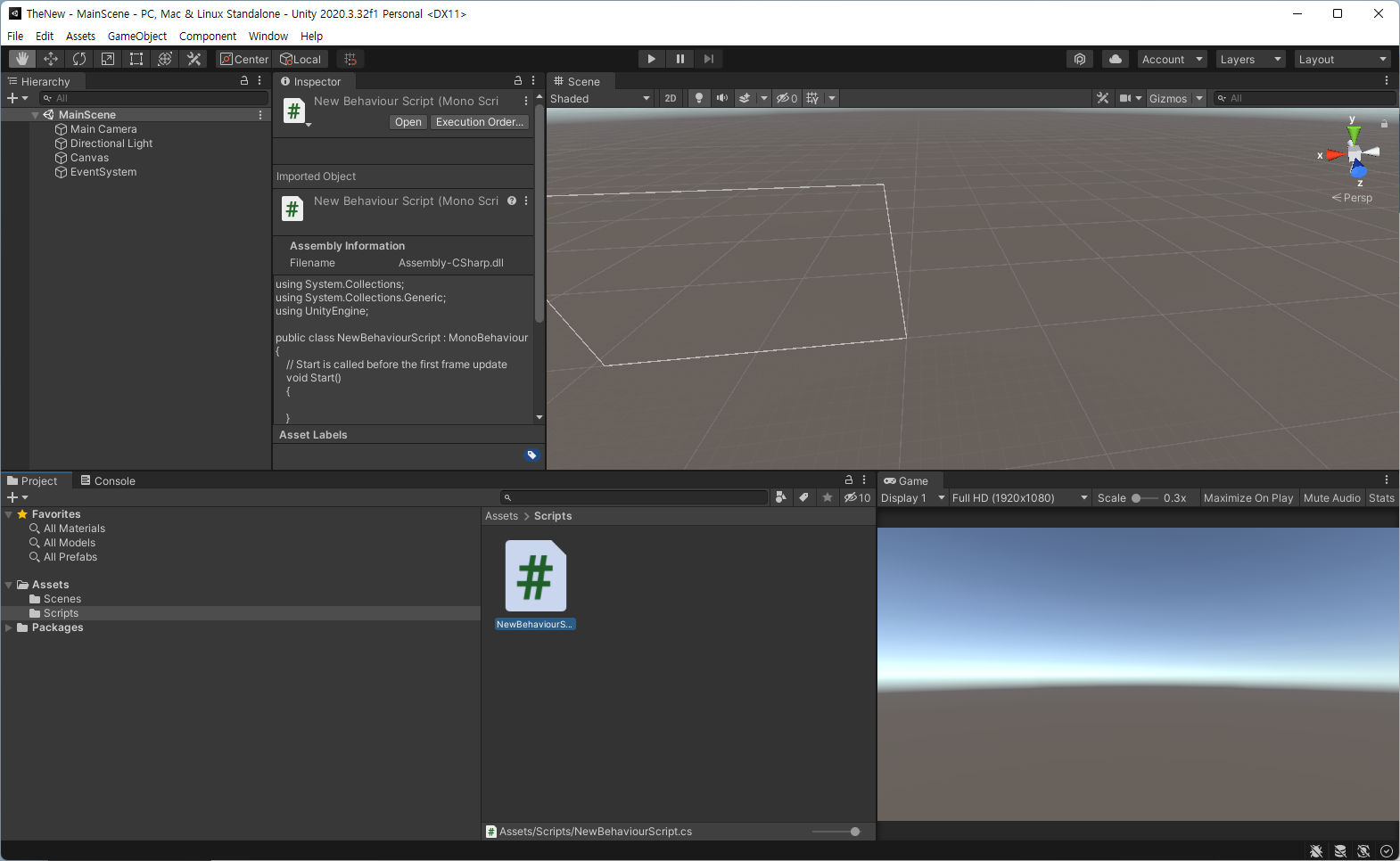Collapse MainScene in Hierarchy
This screenshot has height=861, width=1400.
pyautogui.click(x=36, y=115)
